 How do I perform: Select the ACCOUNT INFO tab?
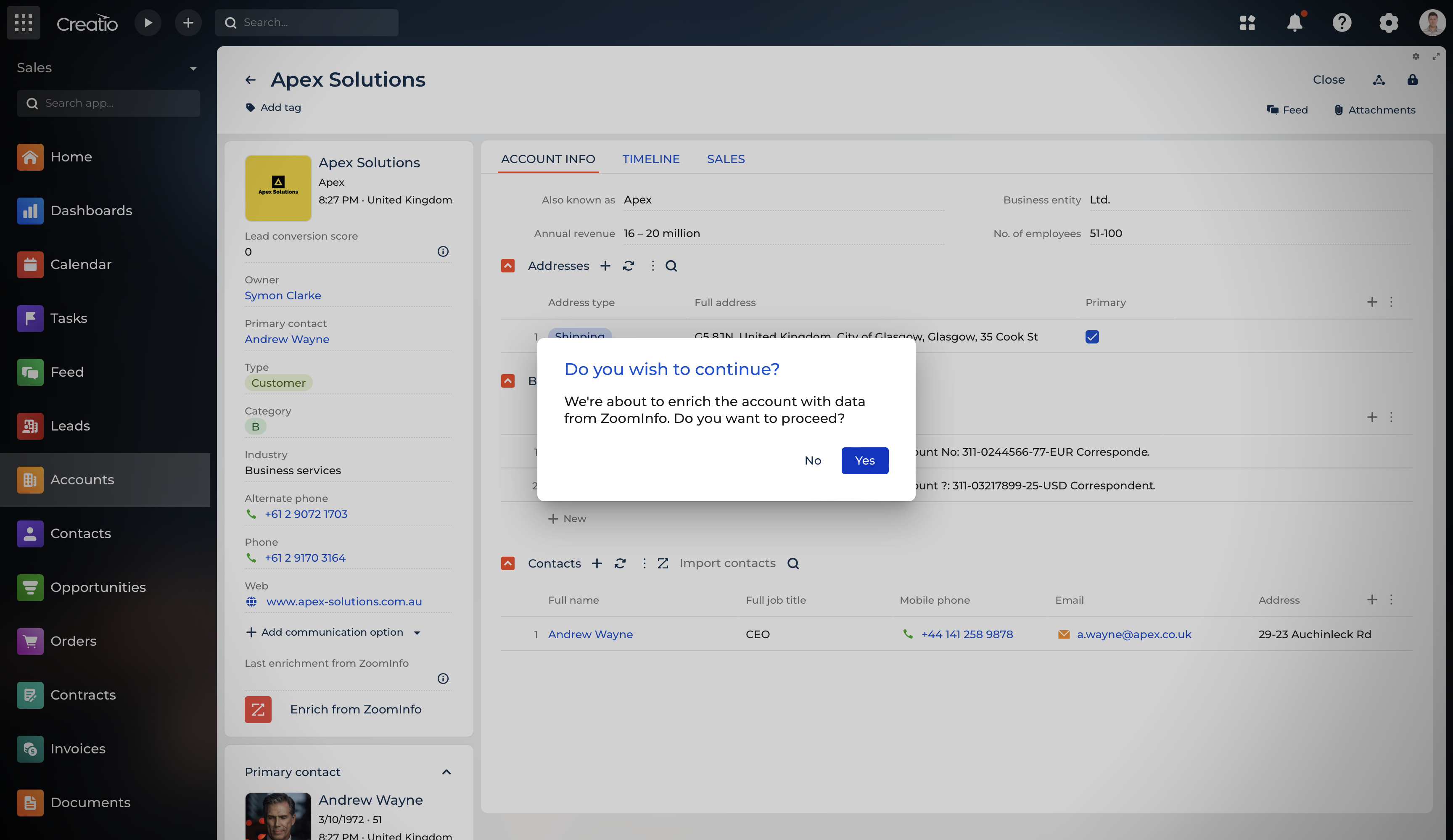548,158
